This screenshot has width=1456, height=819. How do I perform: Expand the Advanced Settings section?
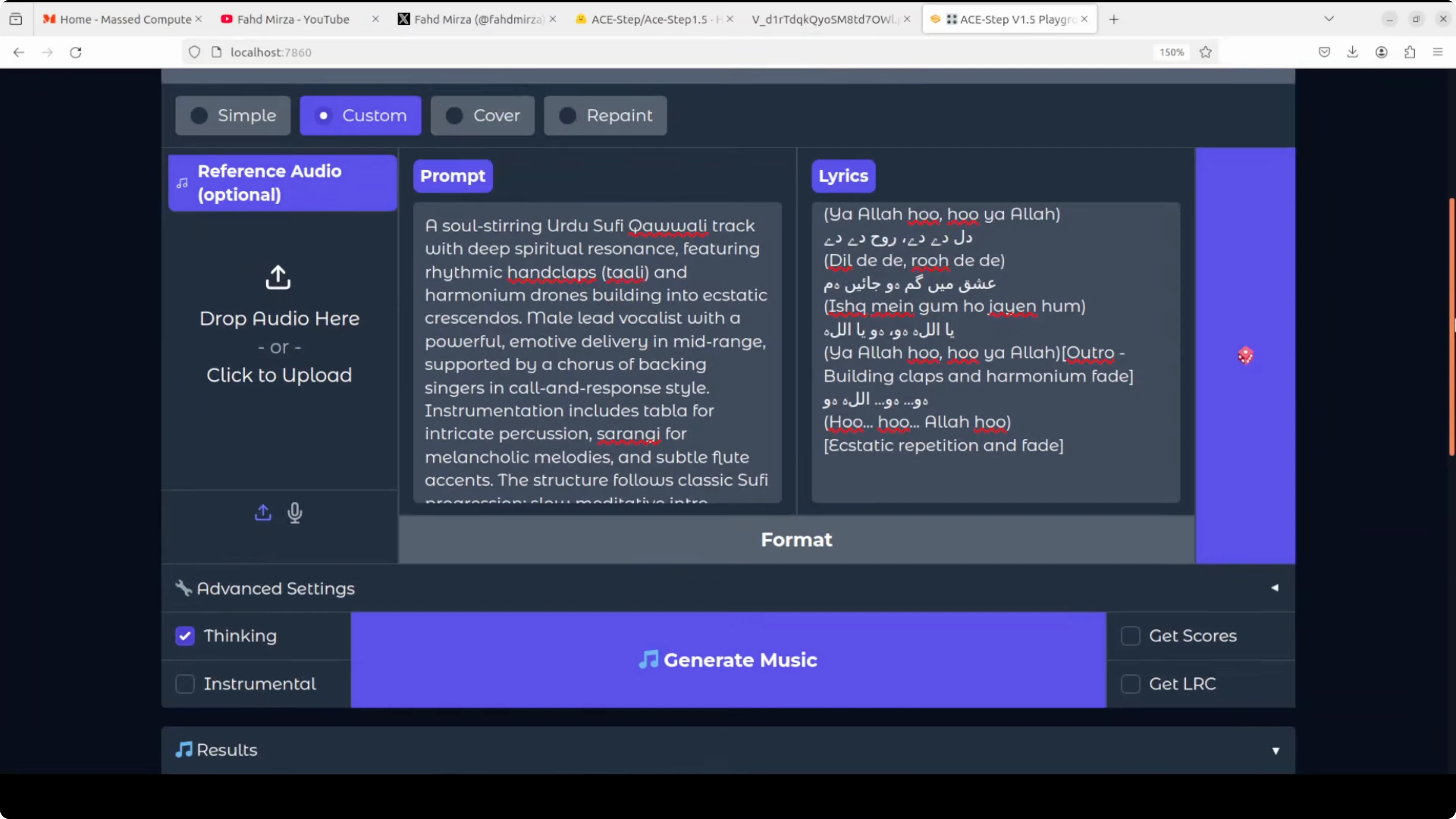728,588
